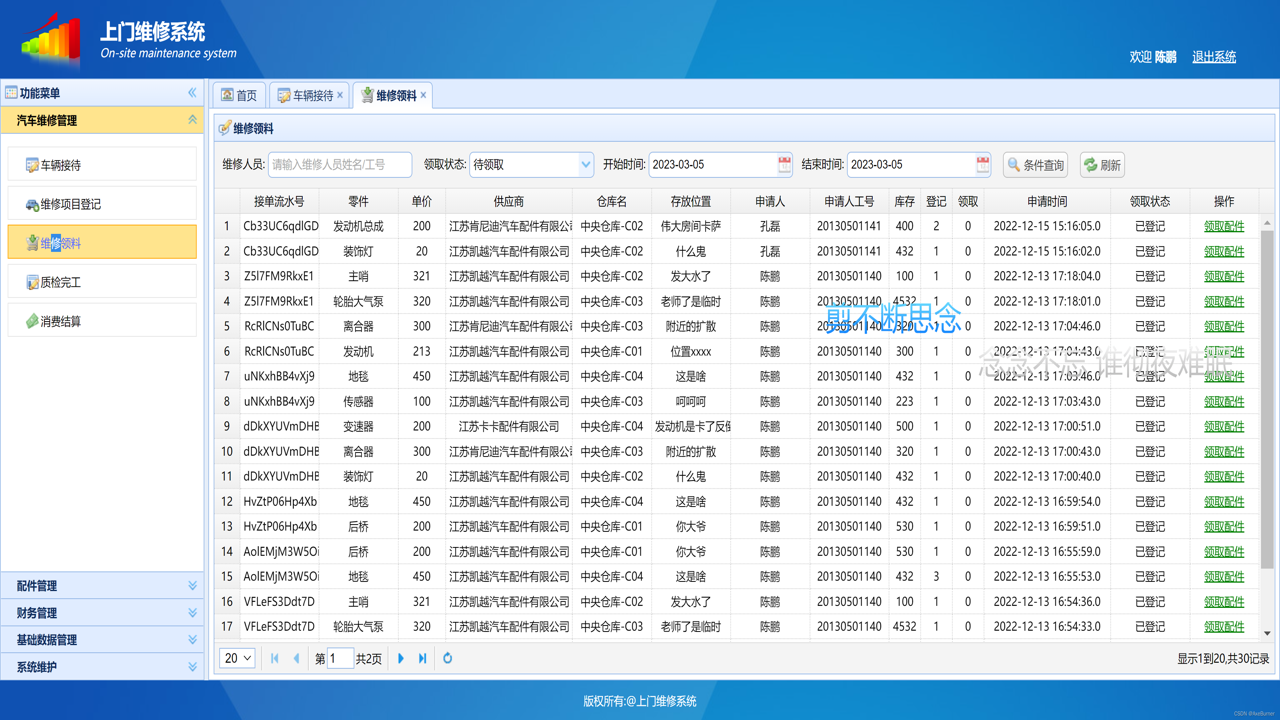Close the 车辆接待 tab
Viewport: 1280px width, 720px height.
tap(340, 96)
